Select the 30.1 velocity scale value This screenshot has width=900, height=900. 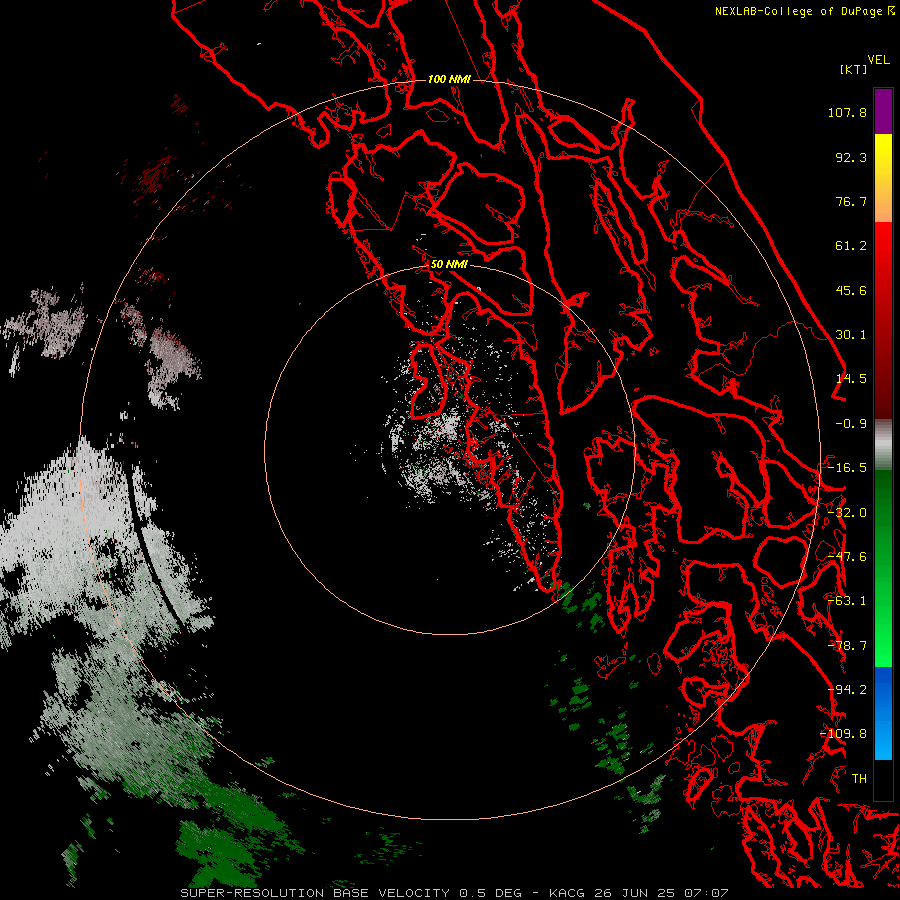(x=851, y=335)
